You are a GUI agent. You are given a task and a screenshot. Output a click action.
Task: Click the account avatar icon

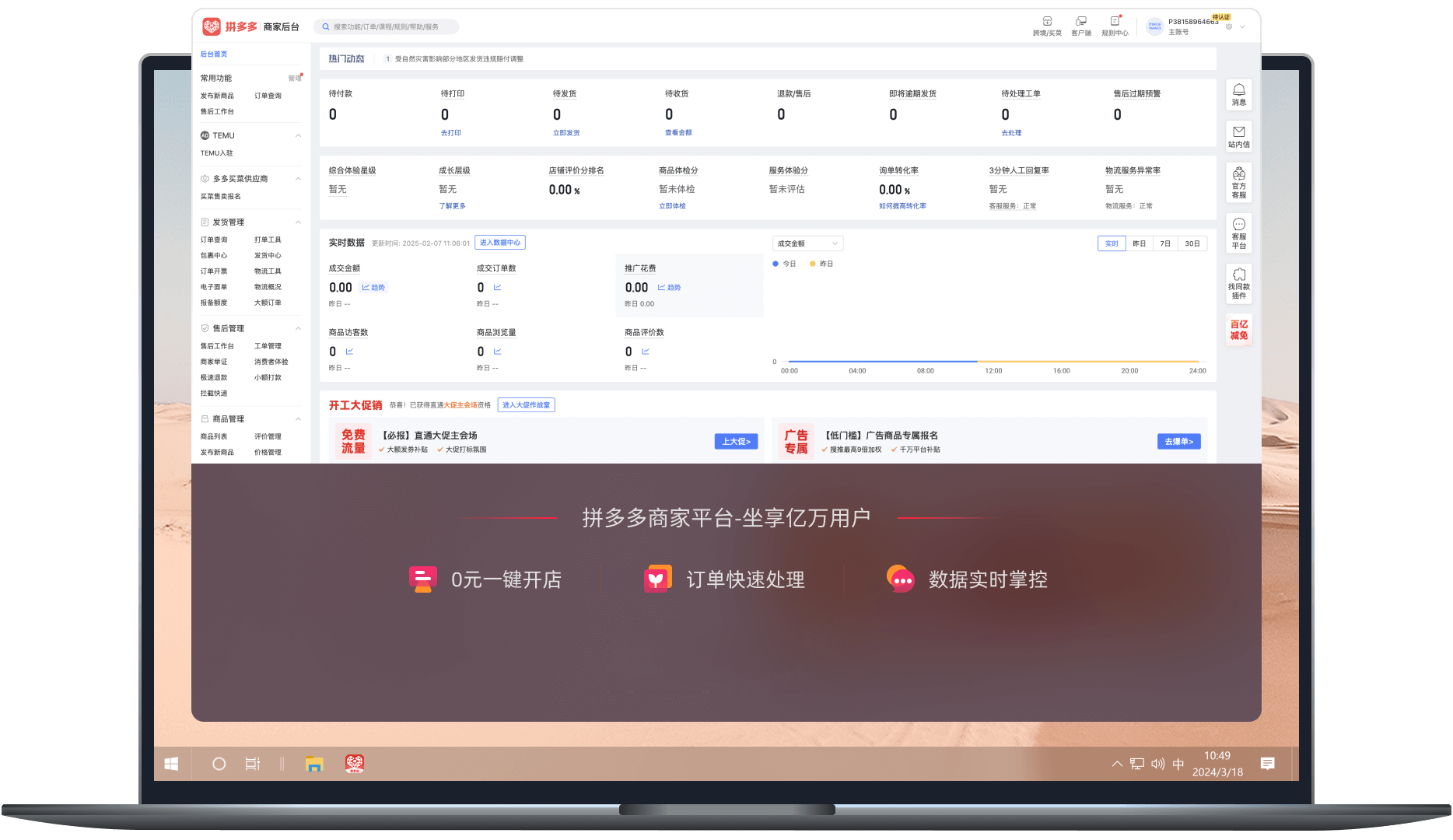click(1155, 26)
